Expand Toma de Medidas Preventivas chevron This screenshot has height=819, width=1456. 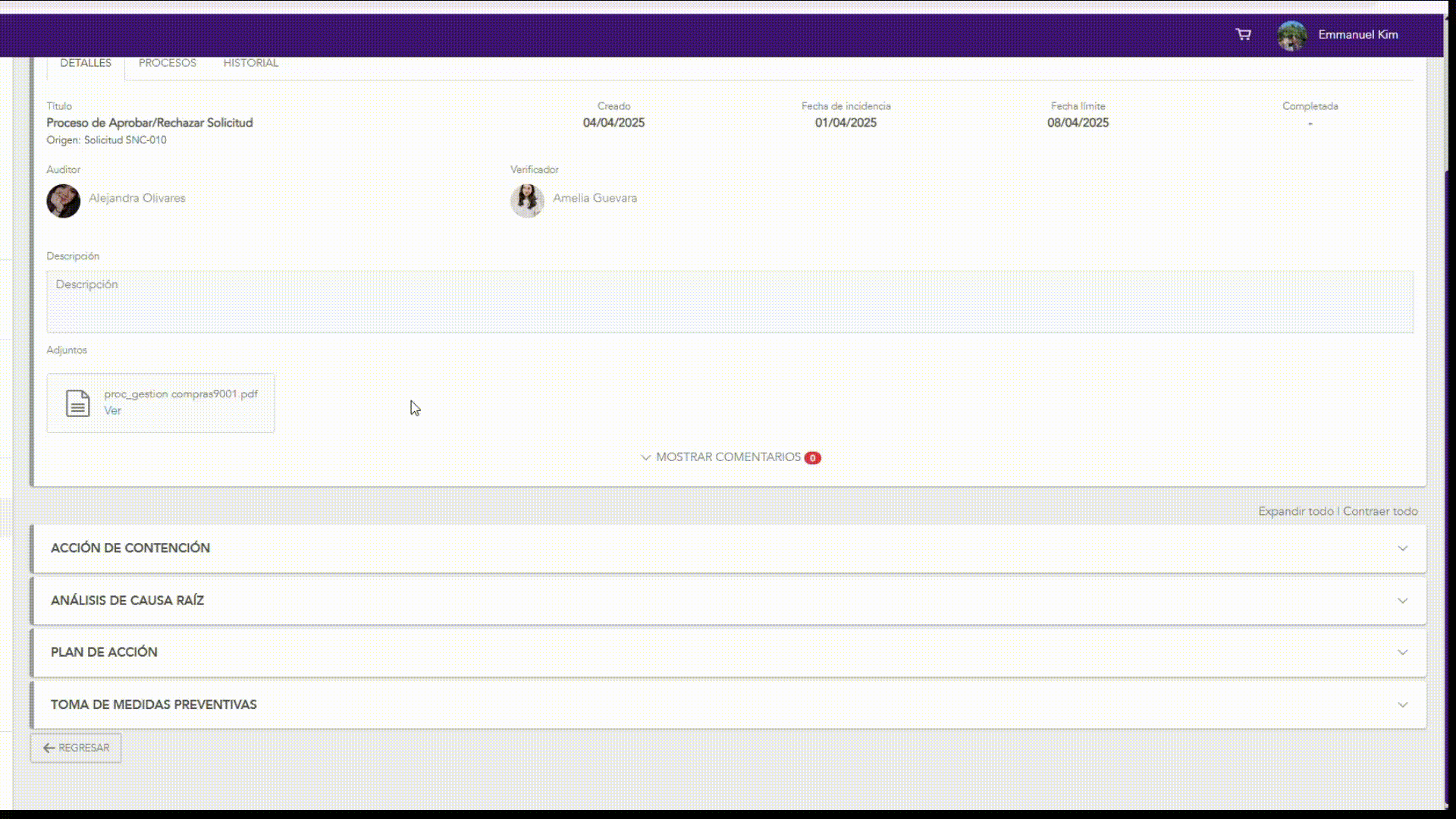(1402, 704)
